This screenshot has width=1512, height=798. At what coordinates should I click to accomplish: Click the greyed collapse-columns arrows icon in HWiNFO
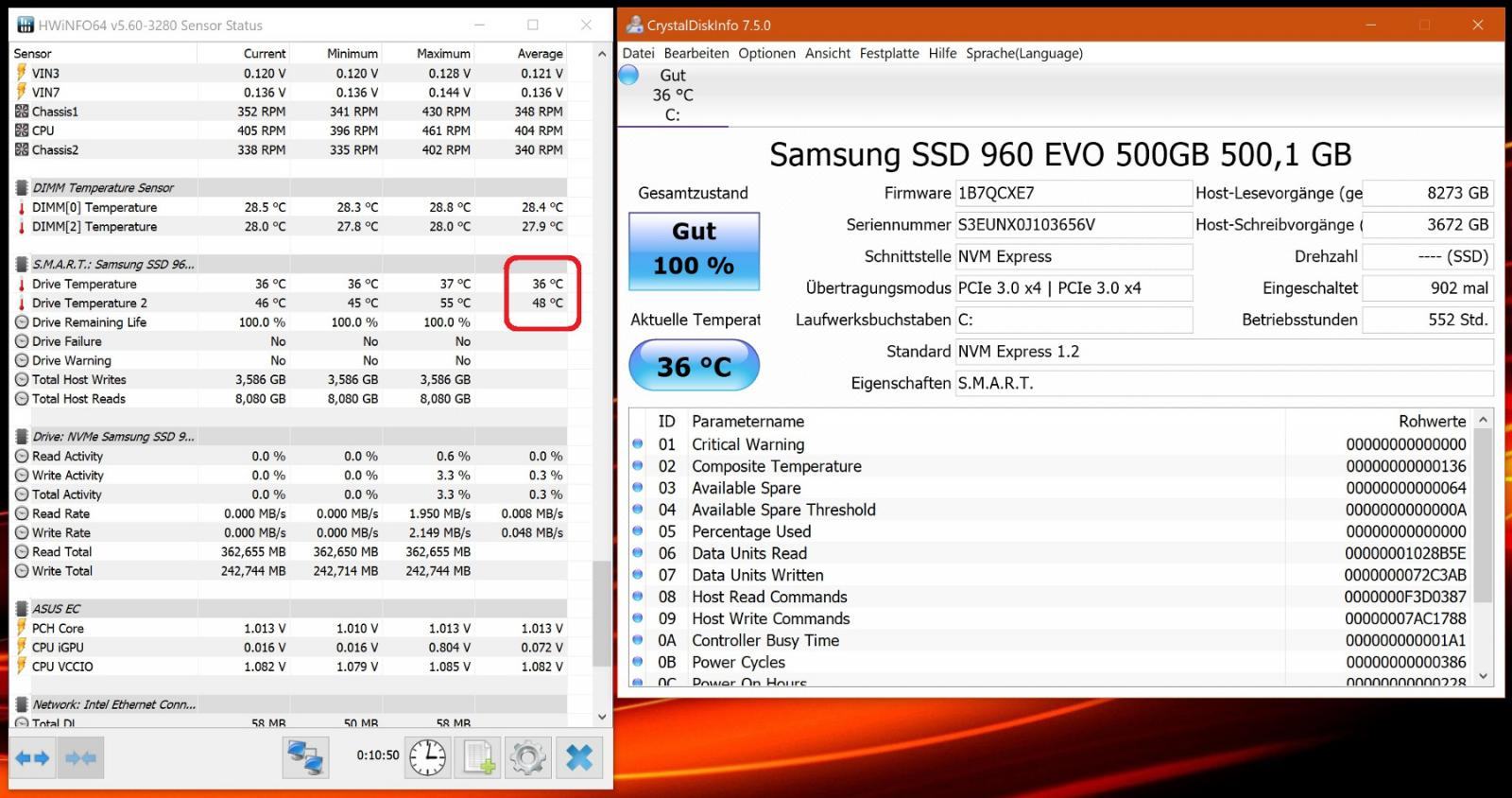pos(79,757)
